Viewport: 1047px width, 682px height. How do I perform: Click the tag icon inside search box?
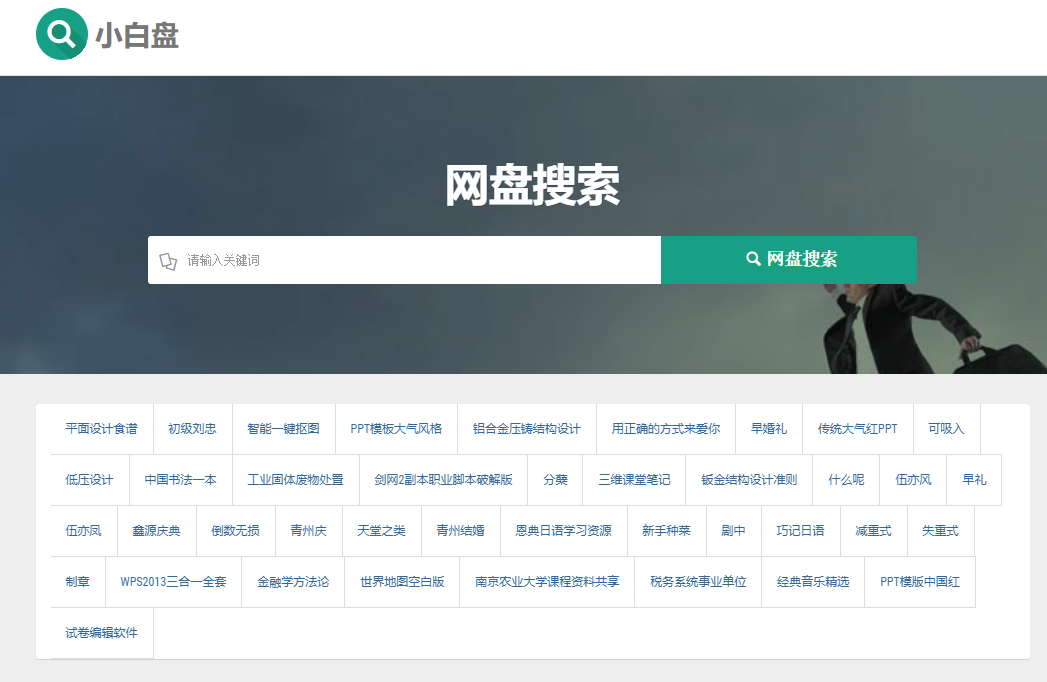click(168, 261)
